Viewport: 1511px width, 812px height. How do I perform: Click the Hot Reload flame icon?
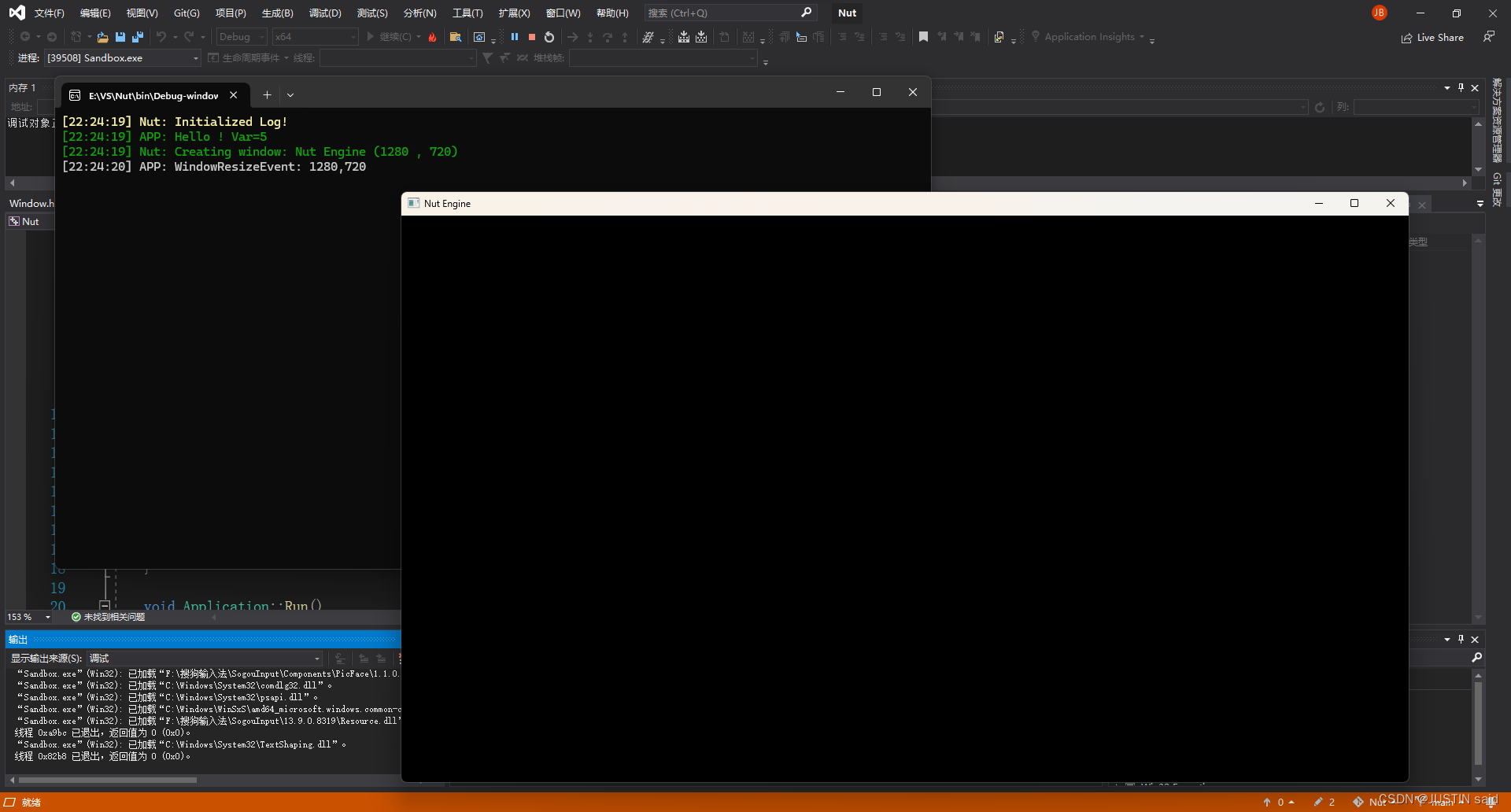[x=432, y=37]
